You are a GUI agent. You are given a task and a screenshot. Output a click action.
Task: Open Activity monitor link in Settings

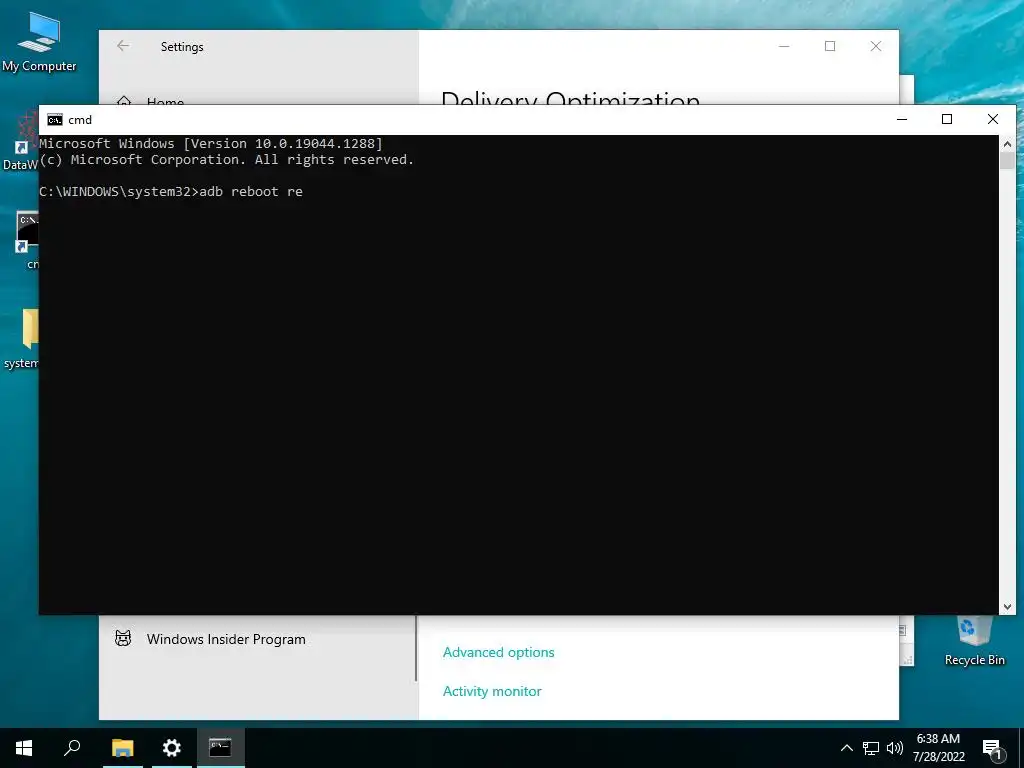(x=492, y=691)
